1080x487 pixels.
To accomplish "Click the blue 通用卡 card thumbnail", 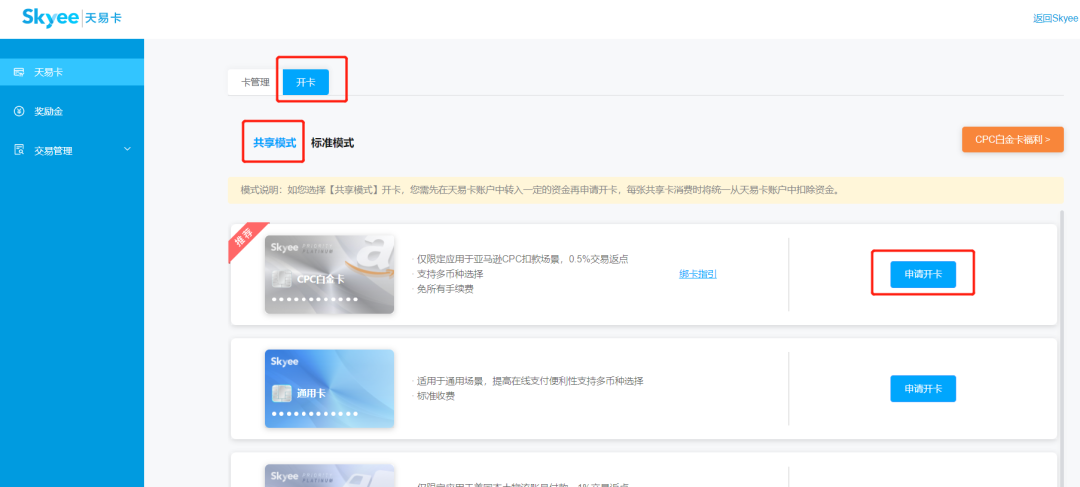I will (x=329, y=388).
